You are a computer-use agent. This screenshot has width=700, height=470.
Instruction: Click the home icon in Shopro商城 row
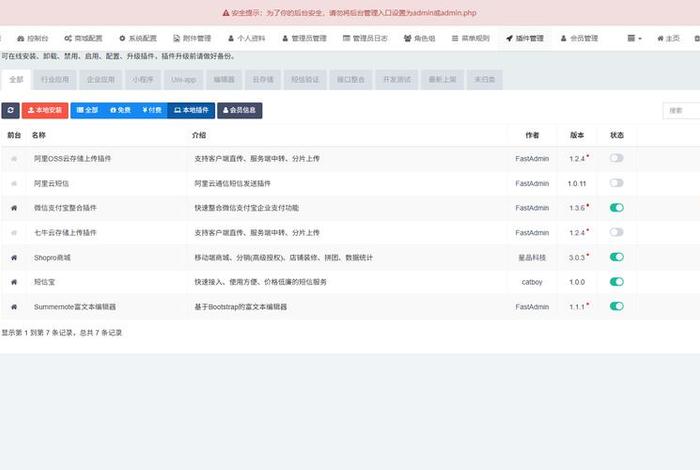click(x=14, y=257)
